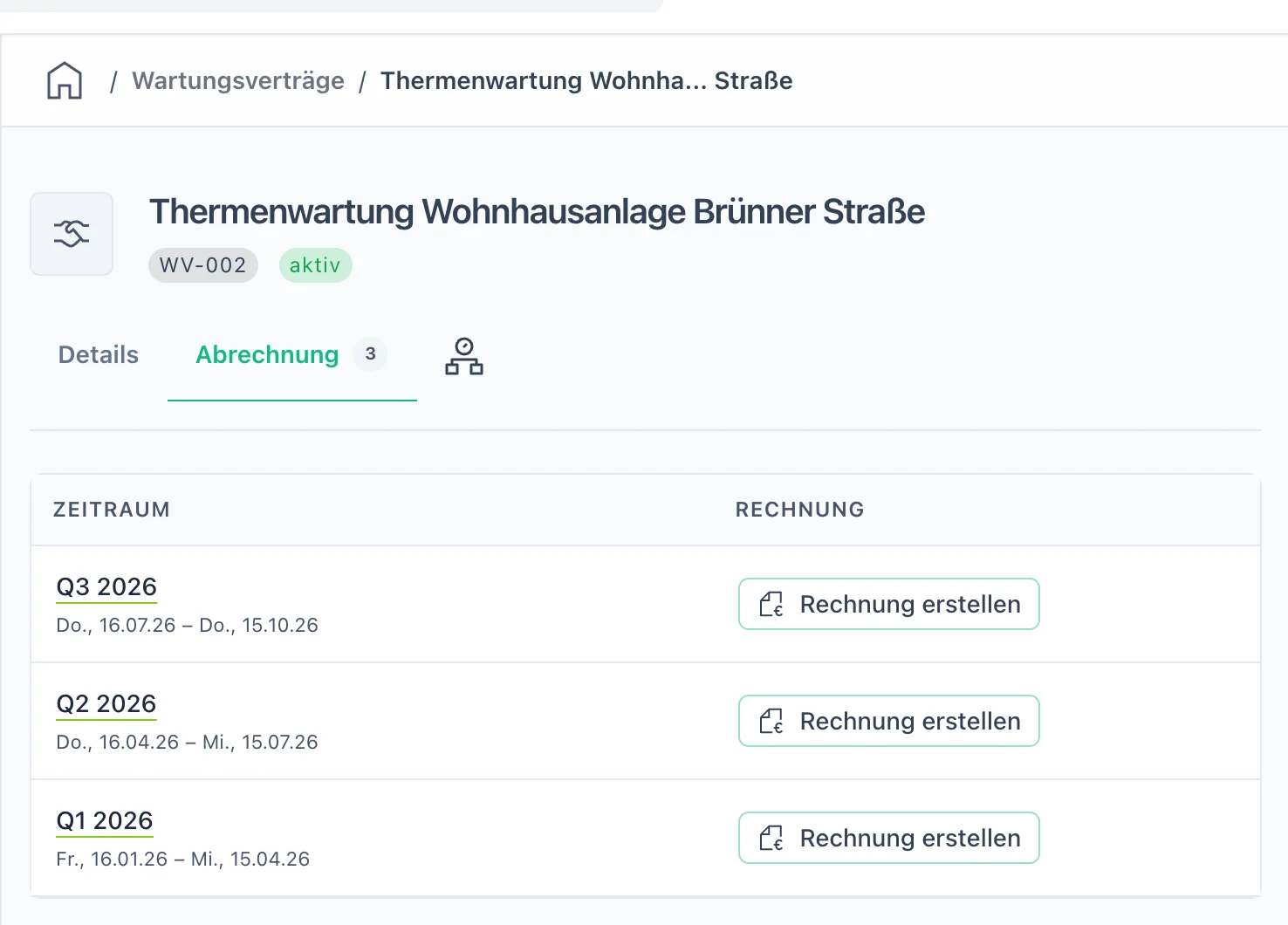The width and height of the screenshot is (1288, 925).
Task: Open the Q3 2026 period link
Action: coord(106,587)
